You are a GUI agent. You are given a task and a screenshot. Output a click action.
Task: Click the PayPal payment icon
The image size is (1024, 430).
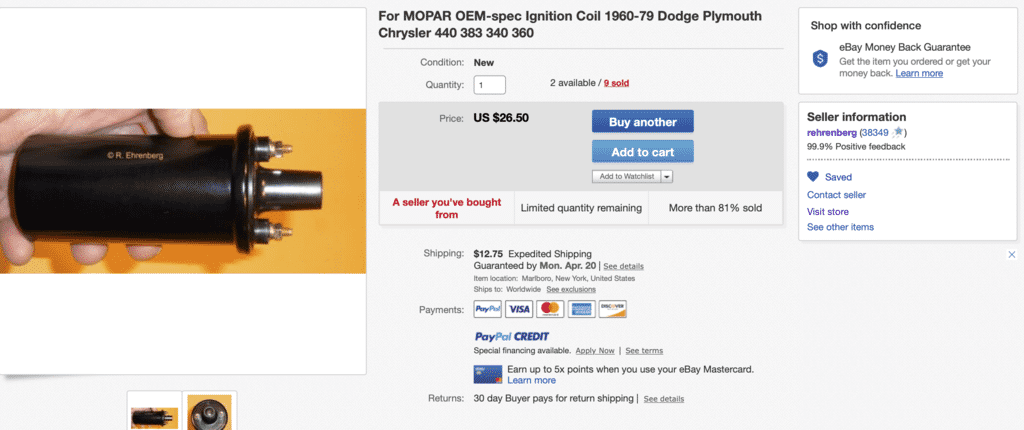pos(487,309)
